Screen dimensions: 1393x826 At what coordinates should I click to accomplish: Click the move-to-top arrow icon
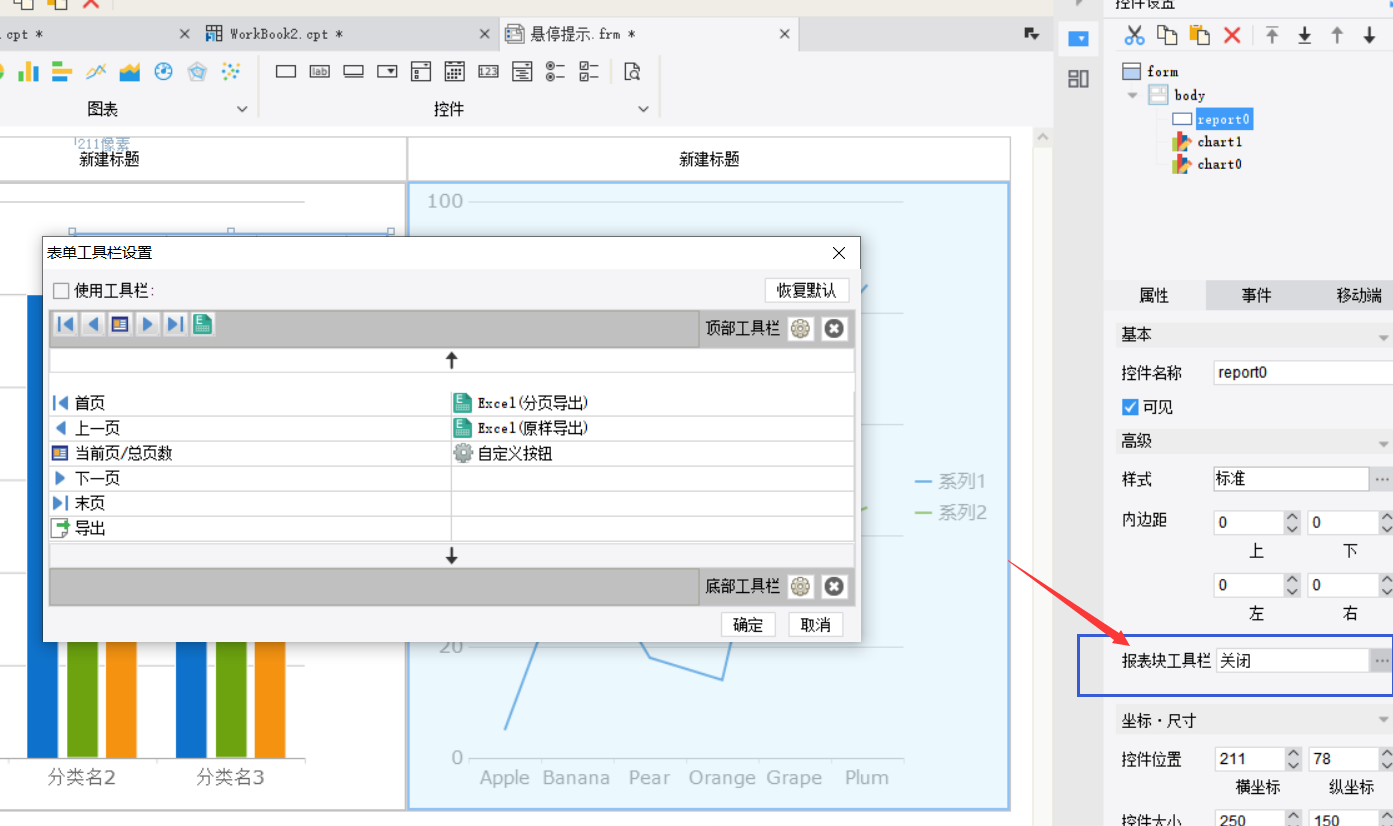[x=1272, y=36]
